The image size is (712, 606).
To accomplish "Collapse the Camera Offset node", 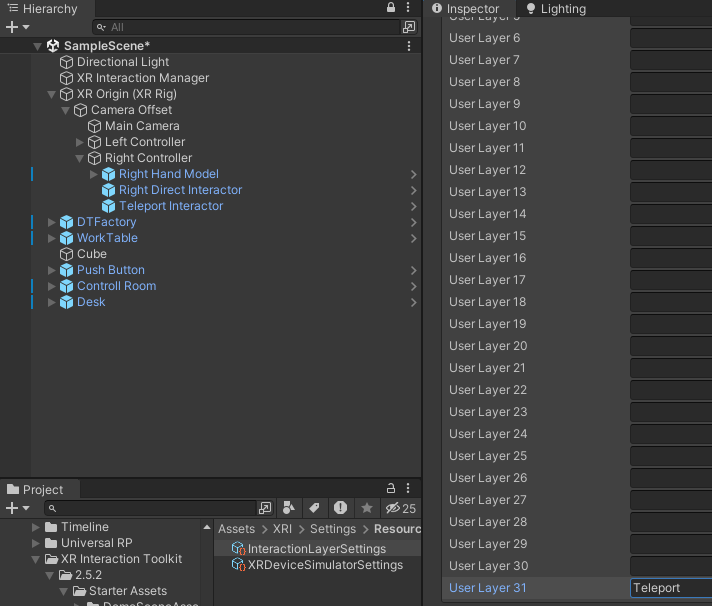I will [65, 110].
